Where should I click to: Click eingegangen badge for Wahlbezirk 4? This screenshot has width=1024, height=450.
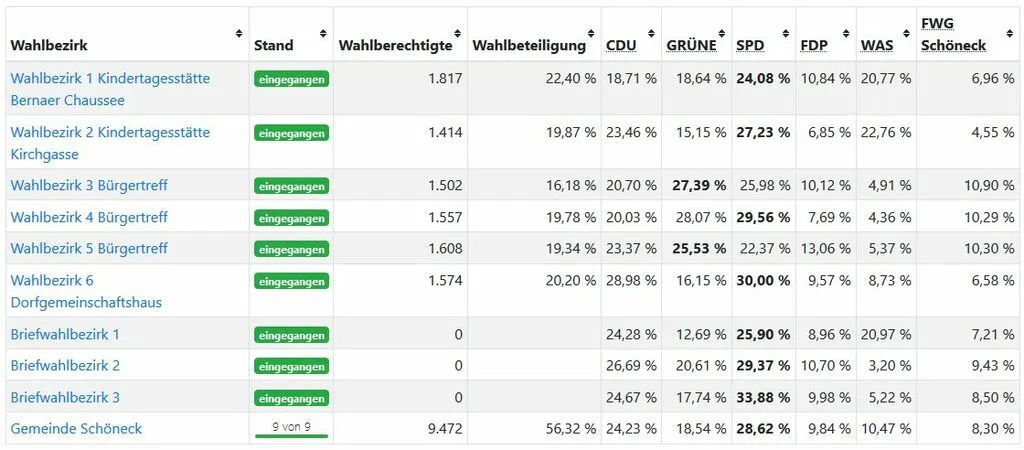coord(291,217)
